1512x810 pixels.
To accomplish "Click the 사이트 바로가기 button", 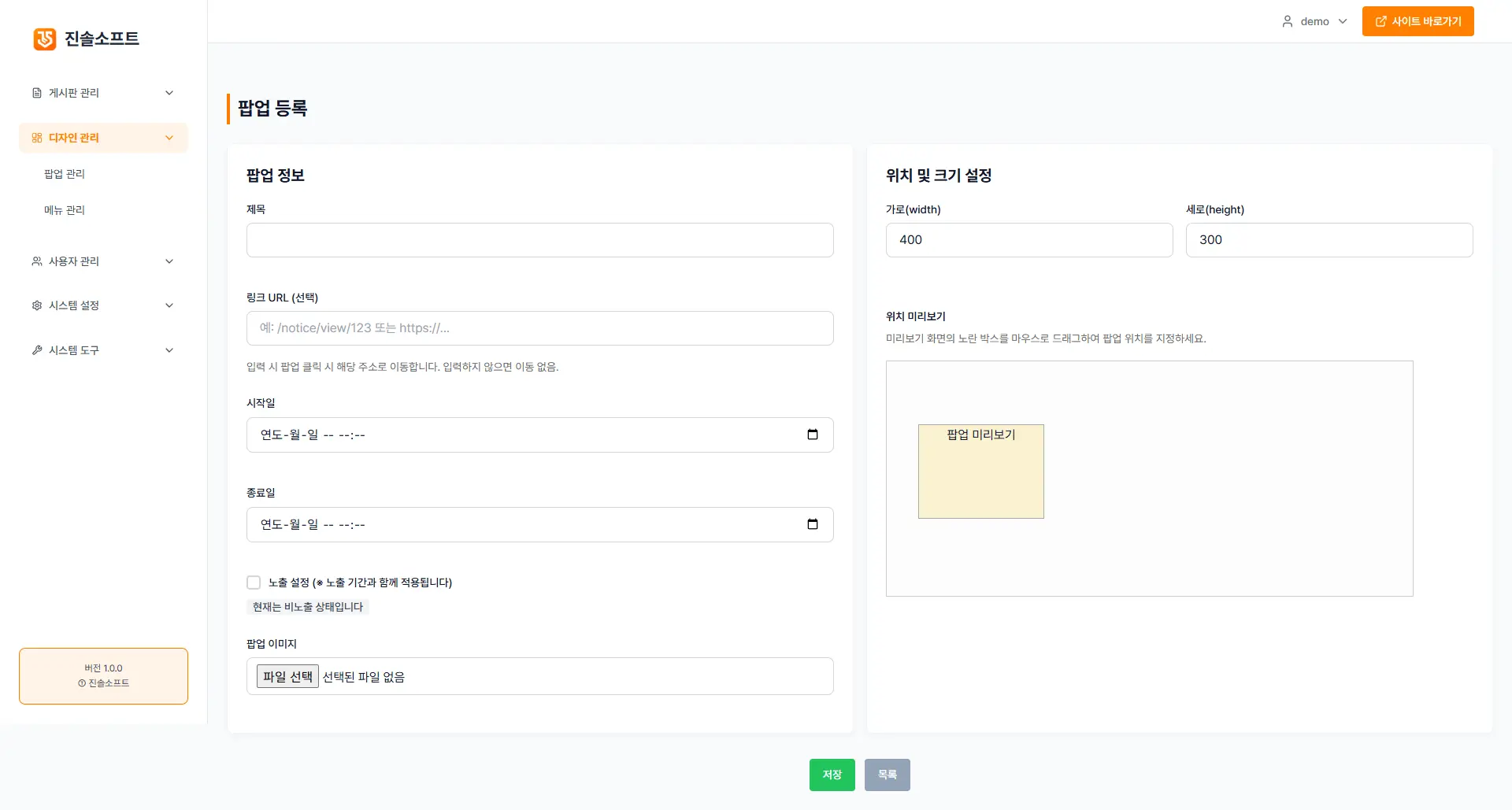I will tap(1417, 21).
